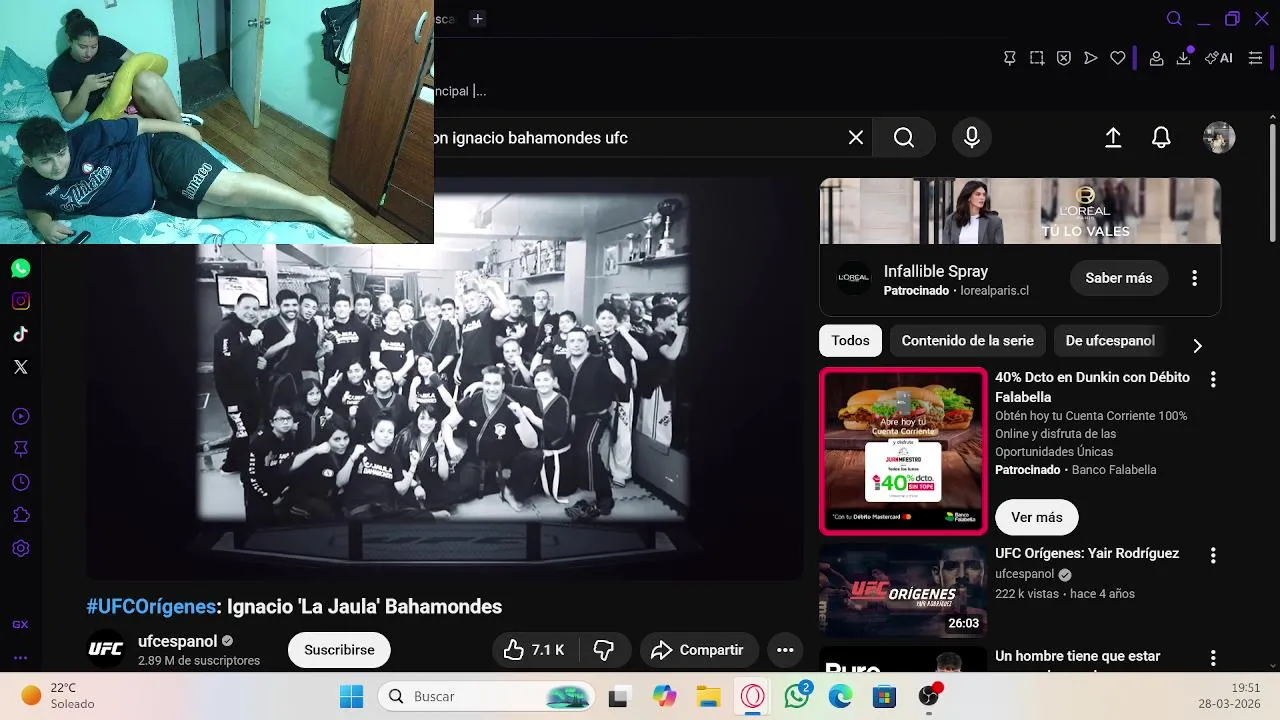Viewport: 1280px width, 720px height.
Task: Open browser Settings gear in the sidebar
Action: (x=21, y=548)
